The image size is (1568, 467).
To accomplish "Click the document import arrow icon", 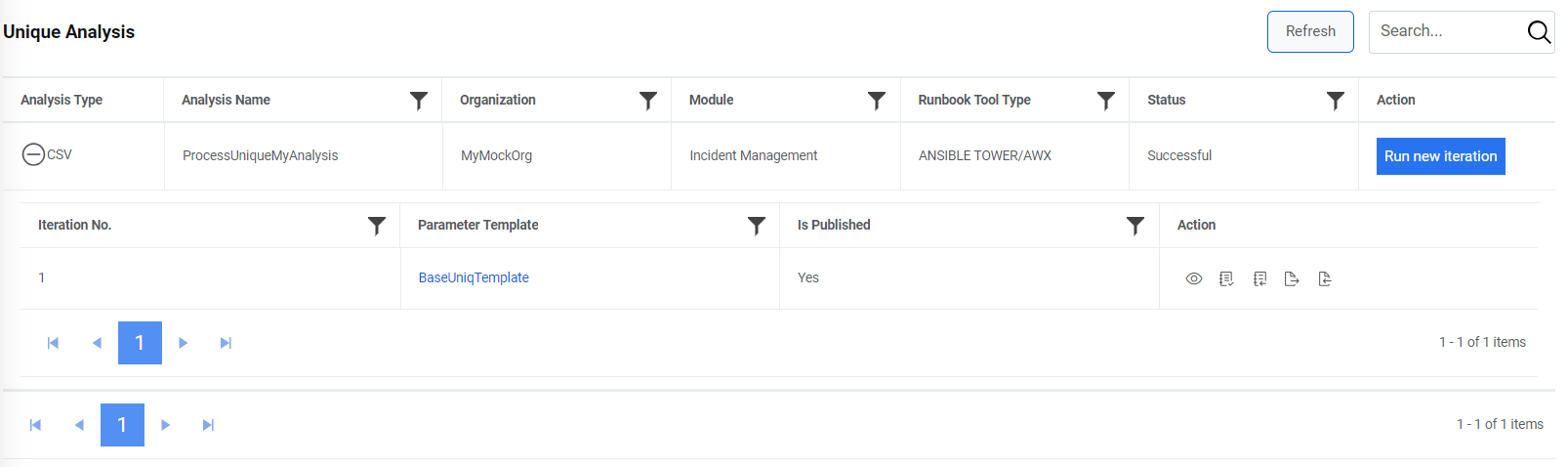I will (x=1325, y=279).
